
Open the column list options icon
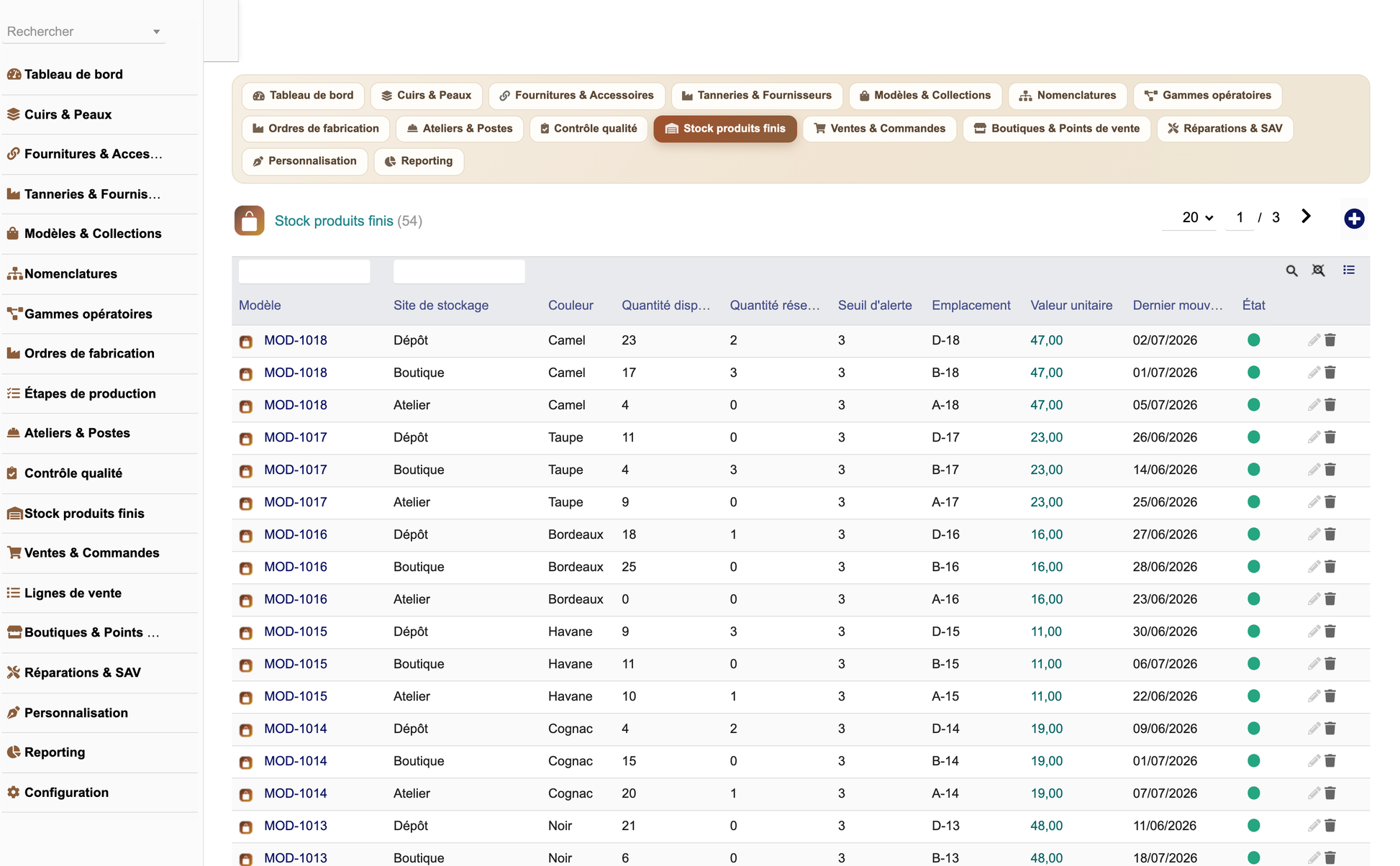tap(1349, 270)
